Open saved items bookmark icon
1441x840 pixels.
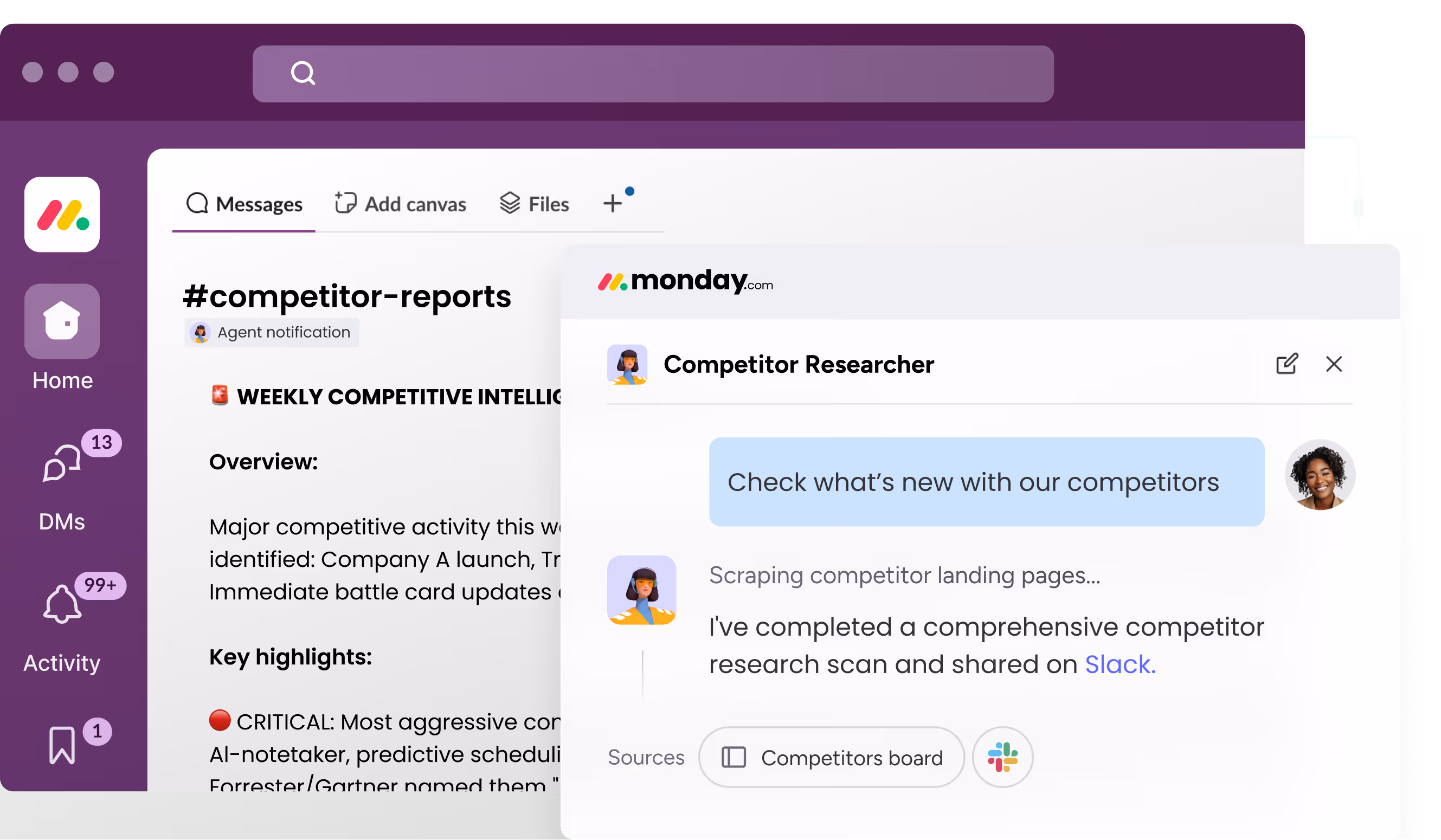click(62, 746)
